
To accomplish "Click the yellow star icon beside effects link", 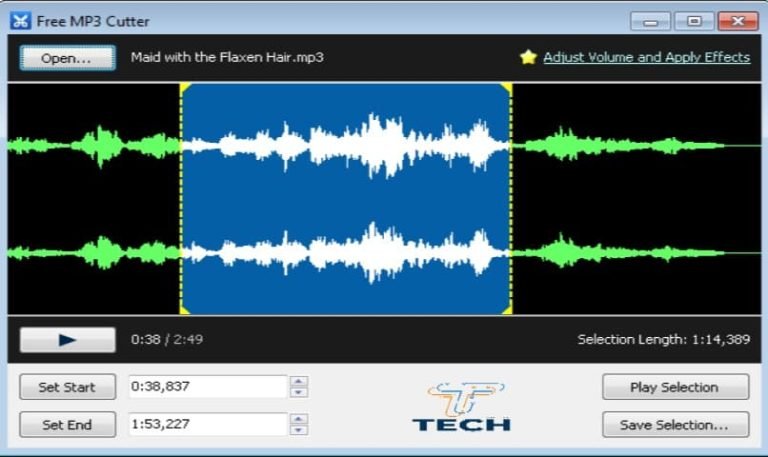I will 528,57.
